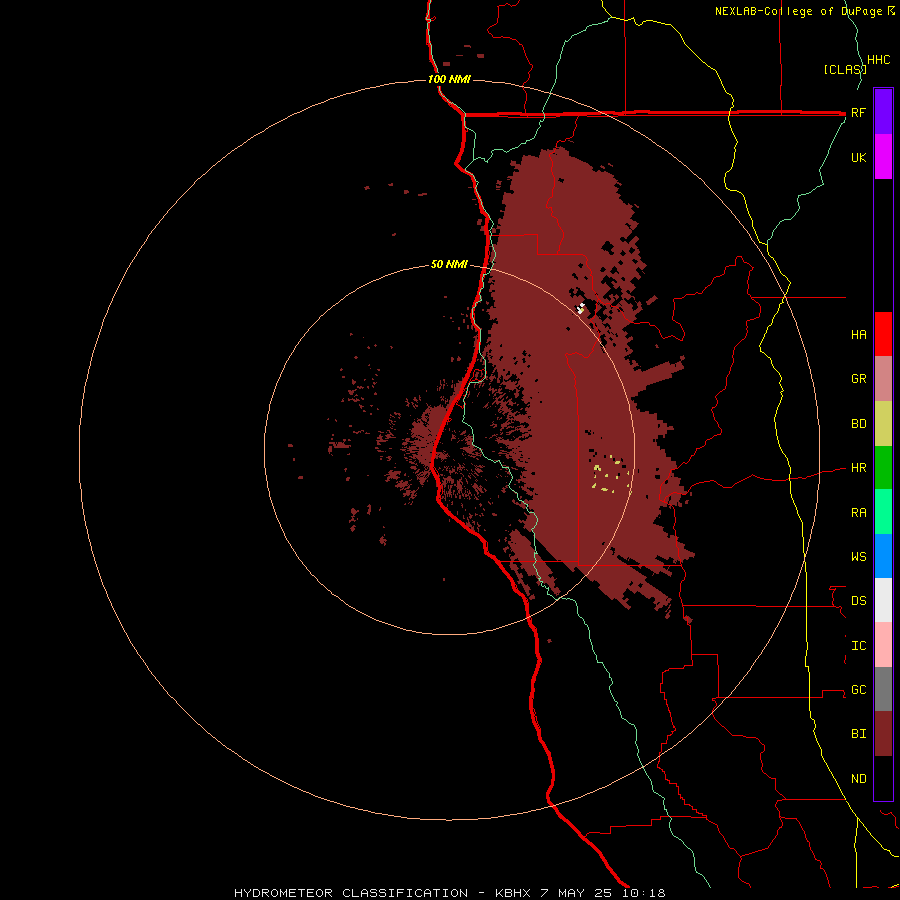
Task: Click the "HYDROMETEOR CLASSIFICATION" title text
Action: coord(351,893)
